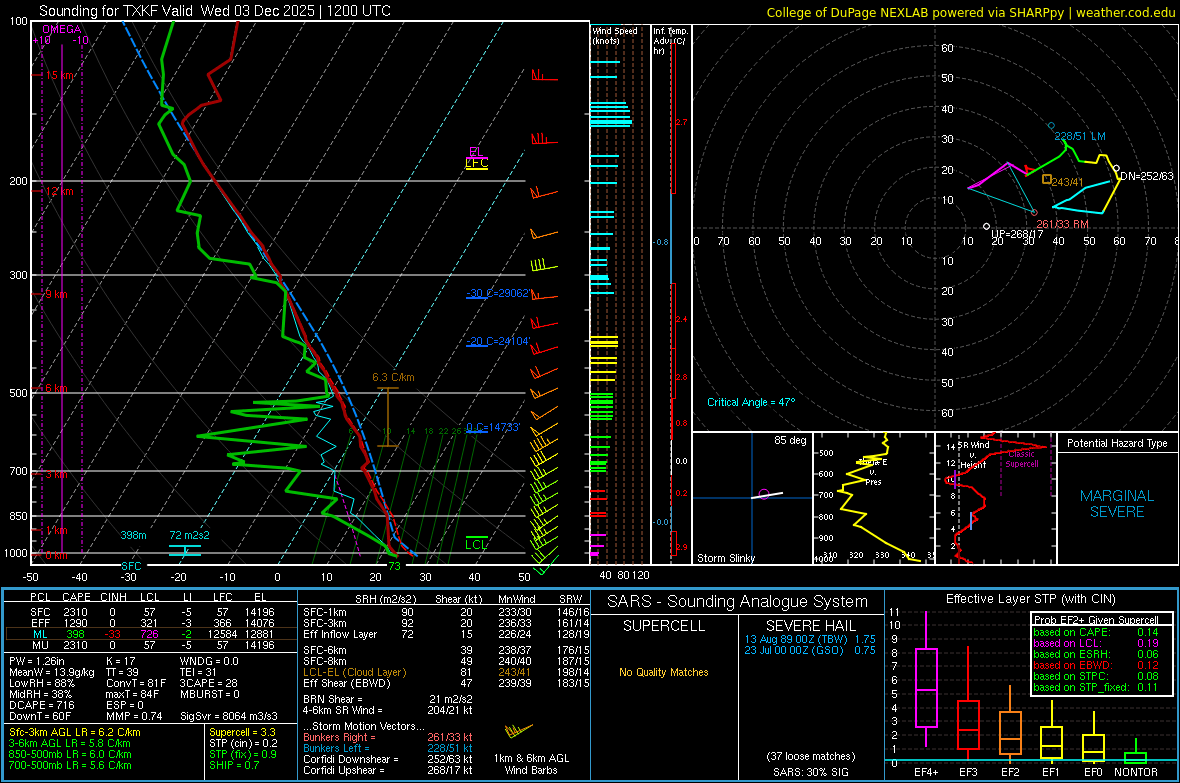Click the Potential Hazard Type heading
This screenshot has width=1180, height=783.
click(x=1117, y=443)
